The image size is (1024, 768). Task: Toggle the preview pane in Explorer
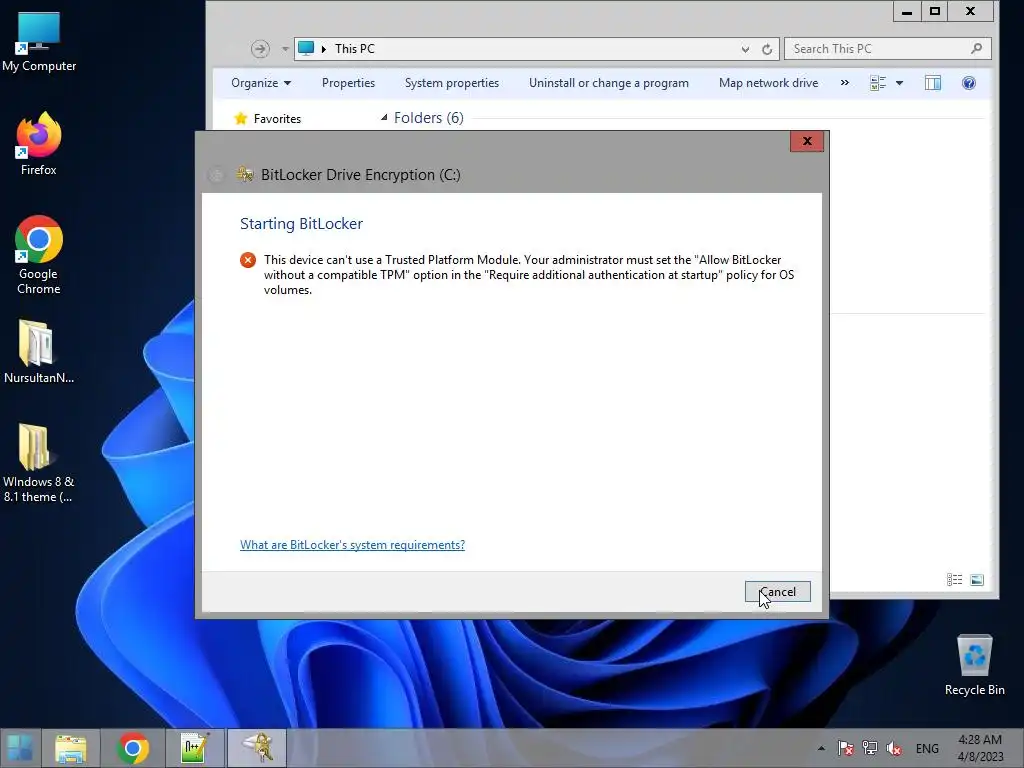[933, 83]
